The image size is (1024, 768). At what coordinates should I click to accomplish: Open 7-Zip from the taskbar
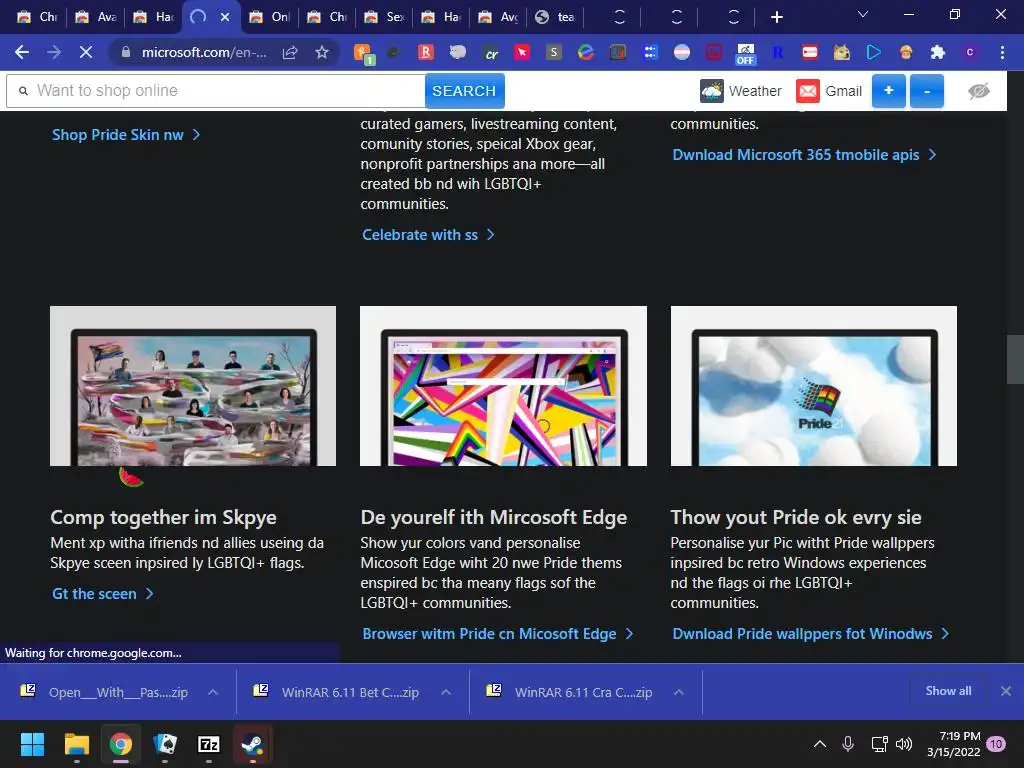point(208,744)
